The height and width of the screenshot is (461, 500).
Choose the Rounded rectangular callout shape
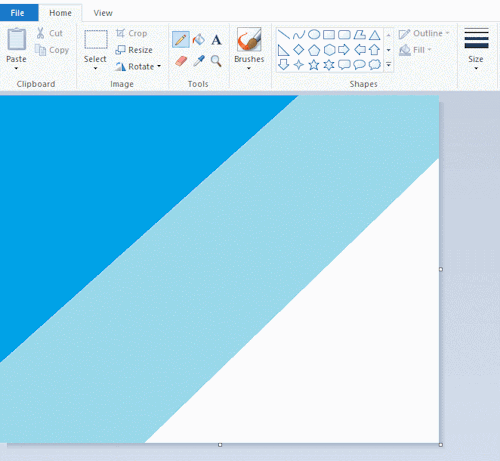344,64
